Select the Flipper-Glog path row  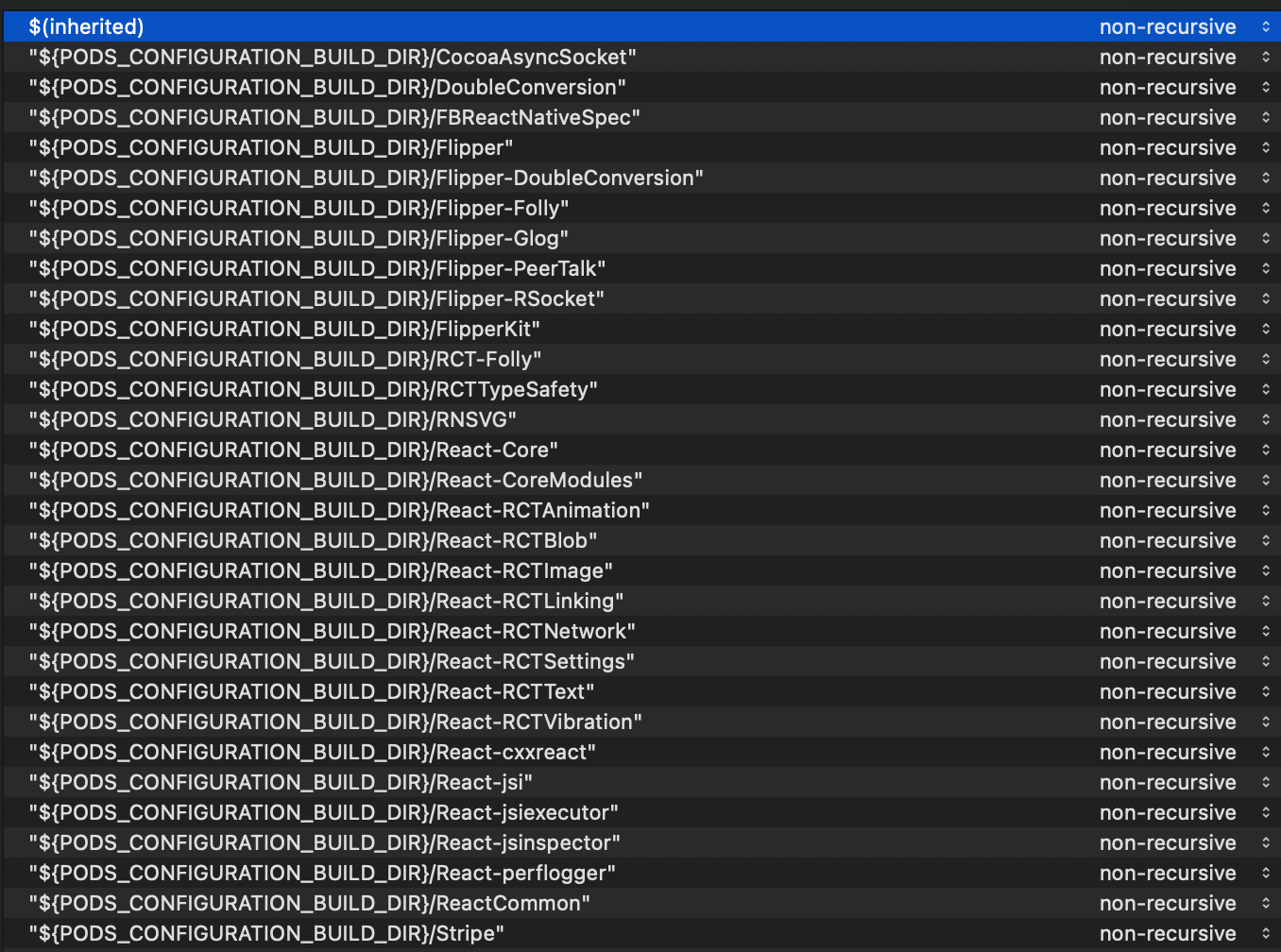click(x=642, y=238)
